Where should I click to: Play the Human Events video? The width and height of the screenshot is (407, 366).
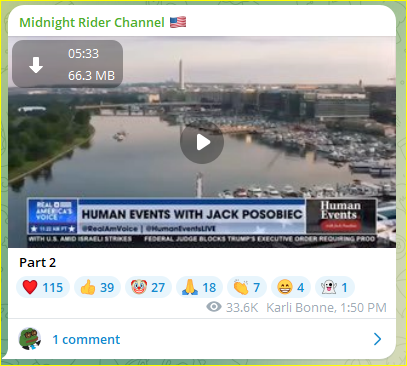coord(202,142)
